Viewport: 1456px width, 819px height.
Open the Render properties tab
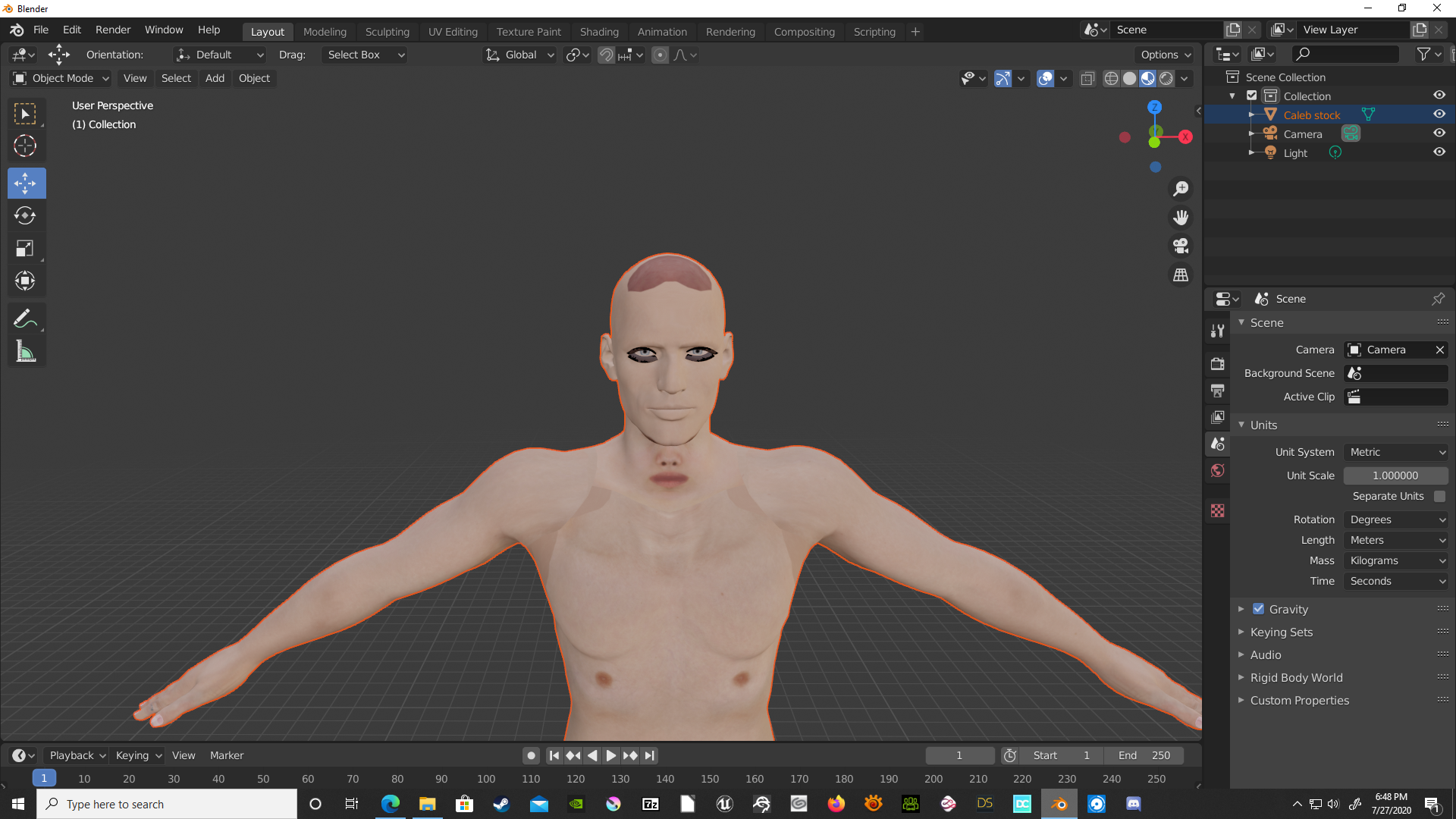point(1218,364)
